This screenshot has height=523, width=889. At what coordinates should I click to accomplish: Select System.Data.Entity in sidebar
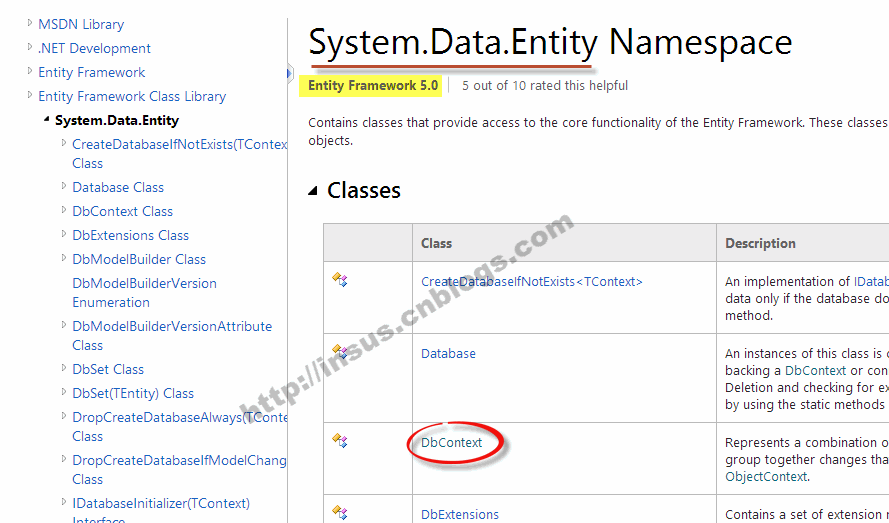tap(117, 120)
